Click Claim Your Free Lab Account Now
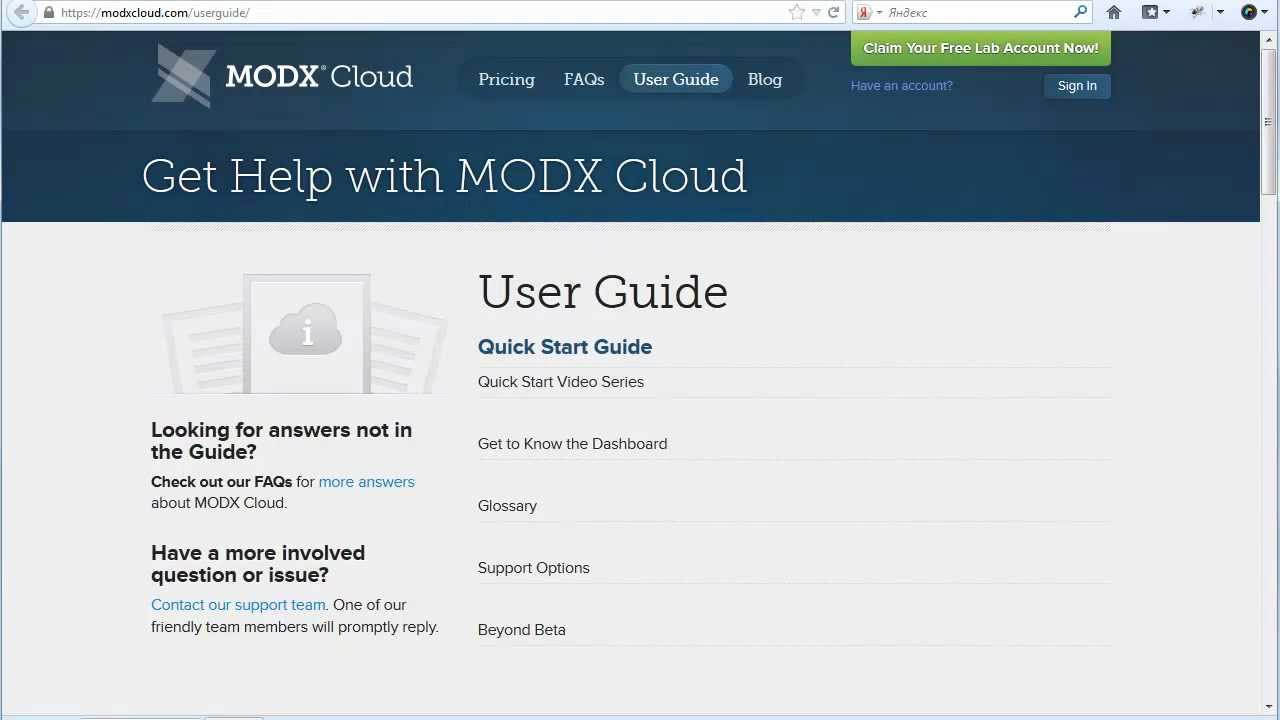The width and height of the screenshot is (1280, 720). (980, 48)
